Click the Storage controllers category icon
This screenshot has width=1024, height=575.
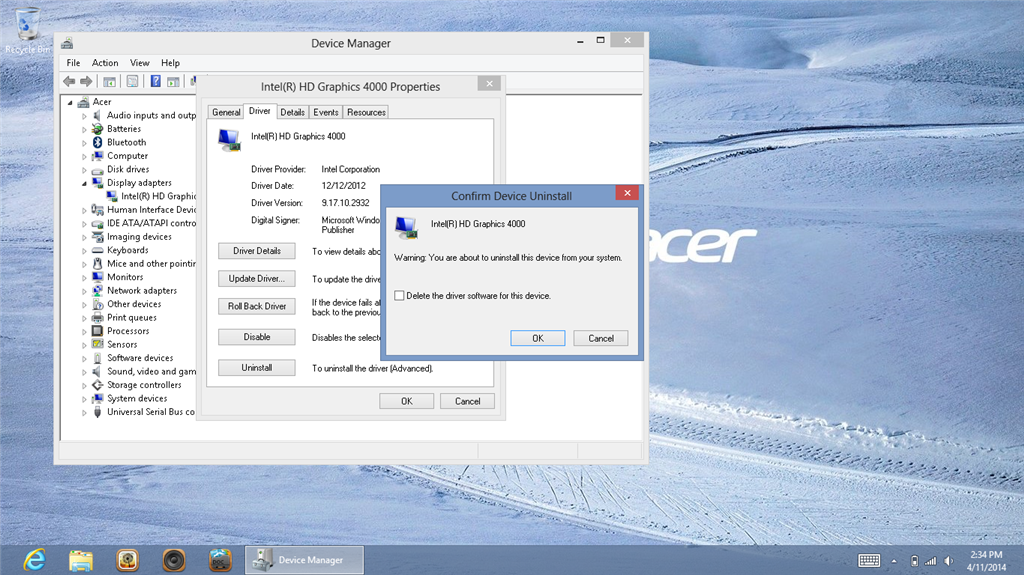tap(97, 385)
